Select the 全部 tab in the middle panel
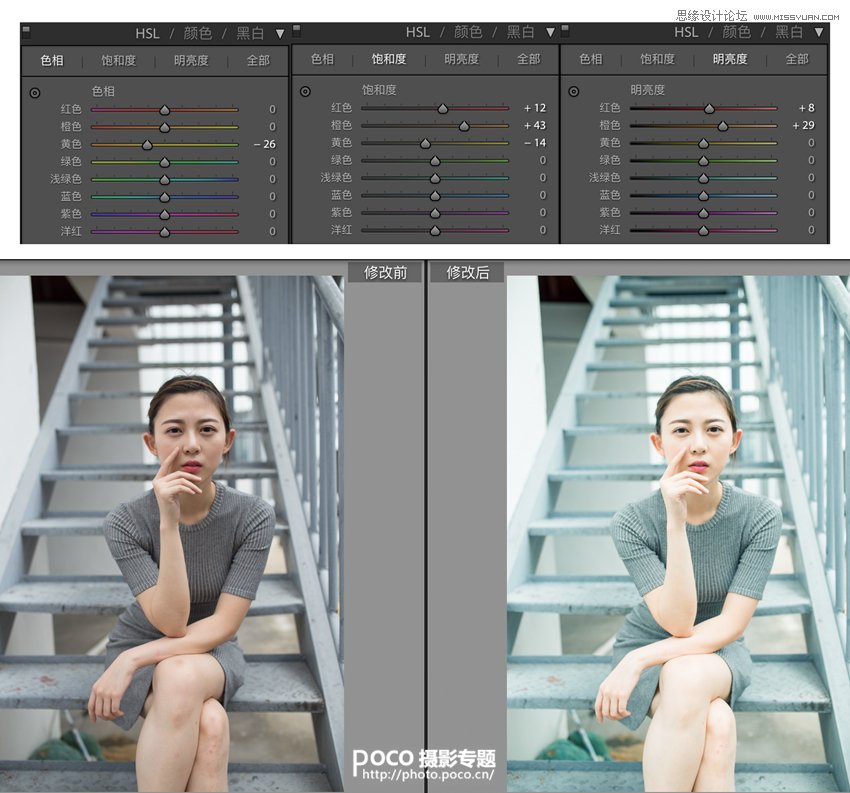 coord(529,59)
